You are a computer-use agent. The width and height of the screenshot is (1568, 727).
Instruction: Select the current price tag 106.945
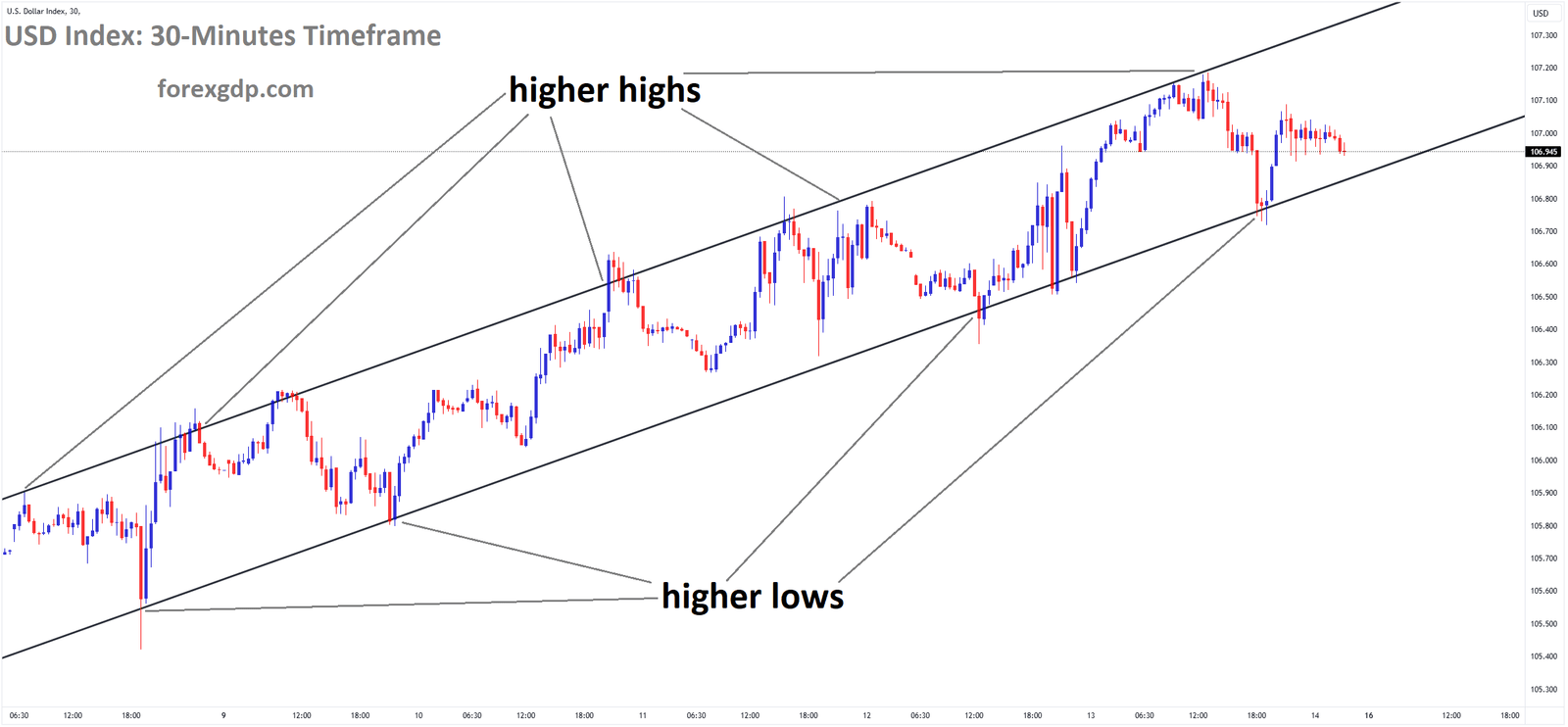pyautogui.click(x=1543, y=152)
